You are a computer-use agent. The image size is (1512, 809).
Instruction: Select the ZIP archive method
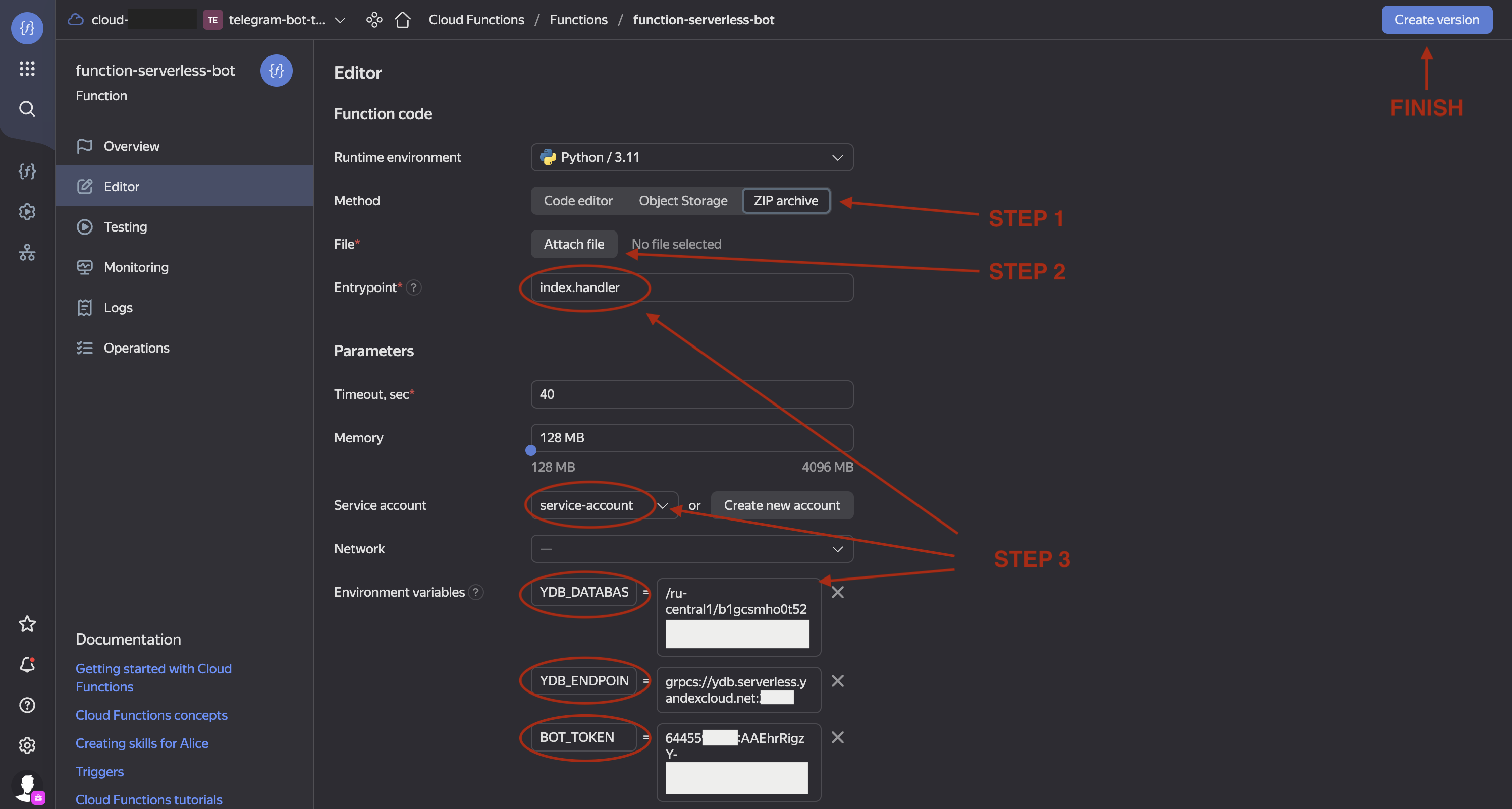(x=785, y=201)
